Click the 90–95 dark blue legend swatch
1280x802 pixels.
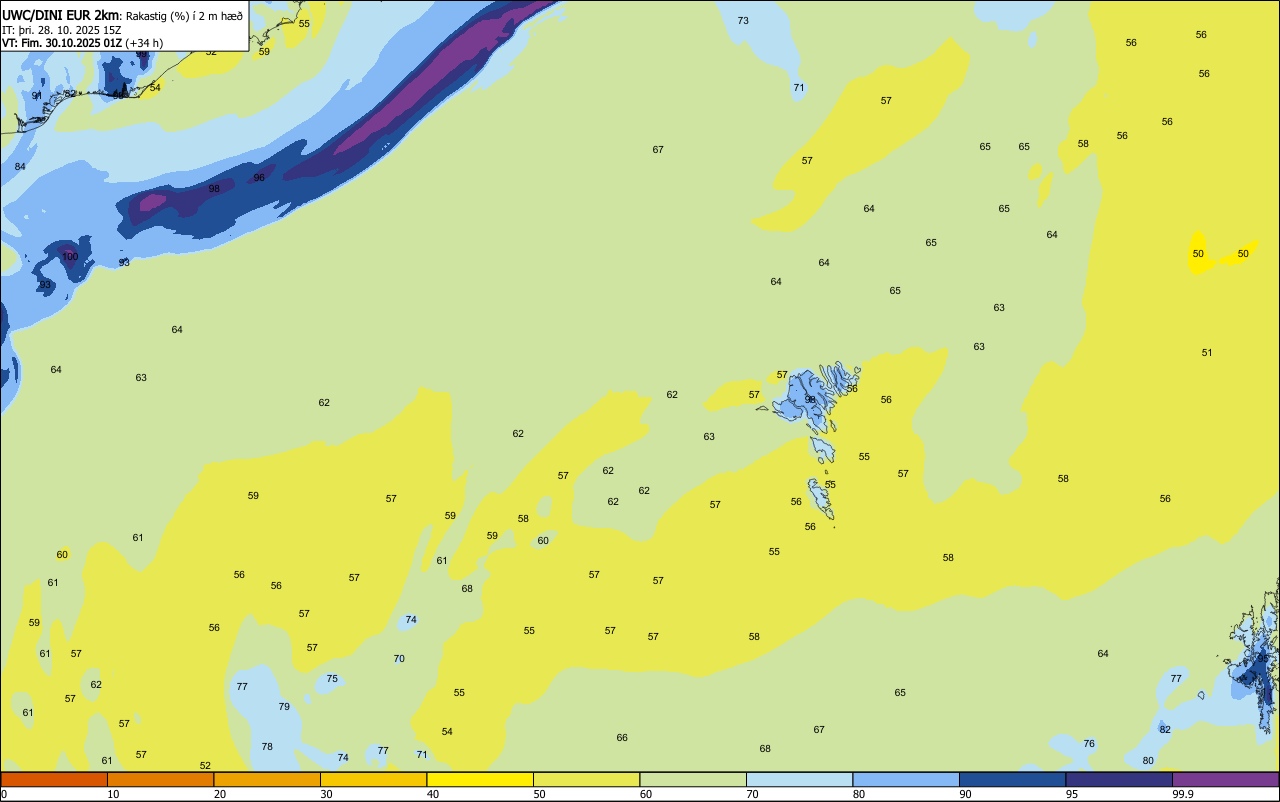(x=1012, y=779)
